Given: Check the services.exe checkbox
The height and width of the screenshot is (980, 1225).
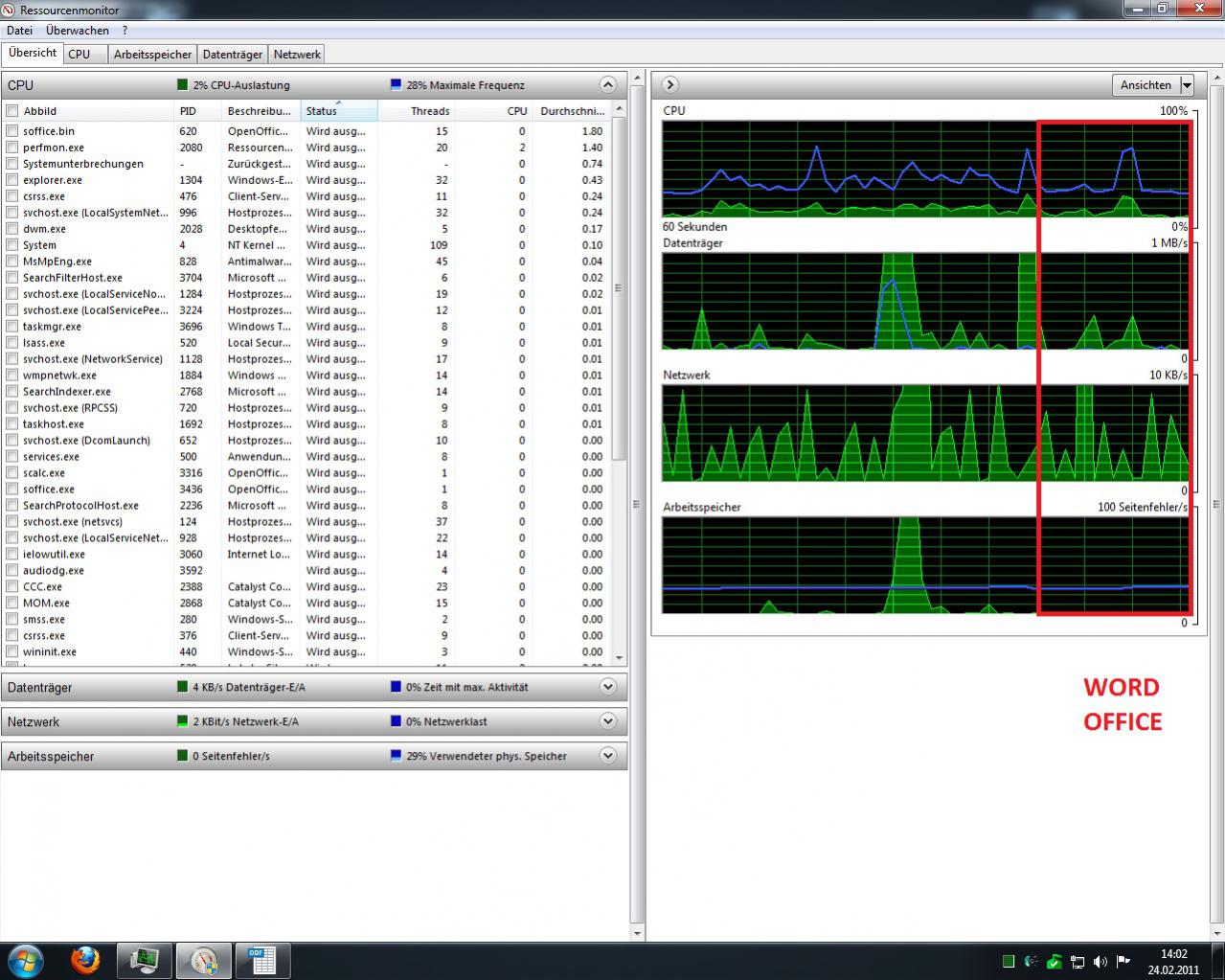Looking at the screenshot, I should pos(12,457).
